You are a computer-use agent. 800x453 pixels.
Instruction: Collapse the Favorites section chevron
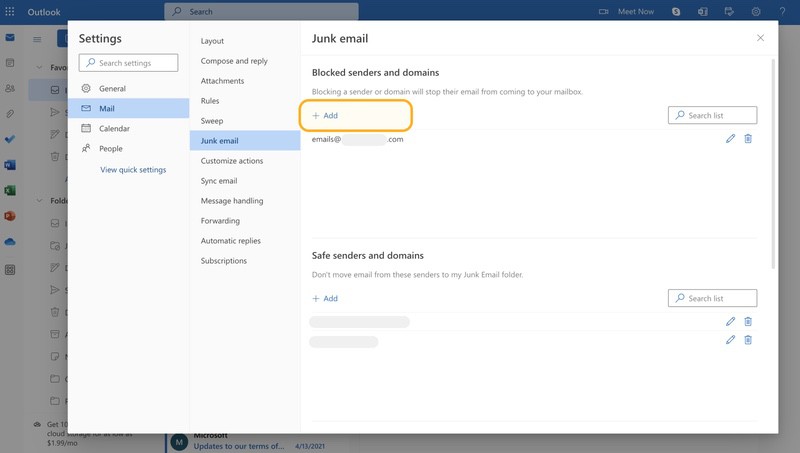tap(39, 67)
